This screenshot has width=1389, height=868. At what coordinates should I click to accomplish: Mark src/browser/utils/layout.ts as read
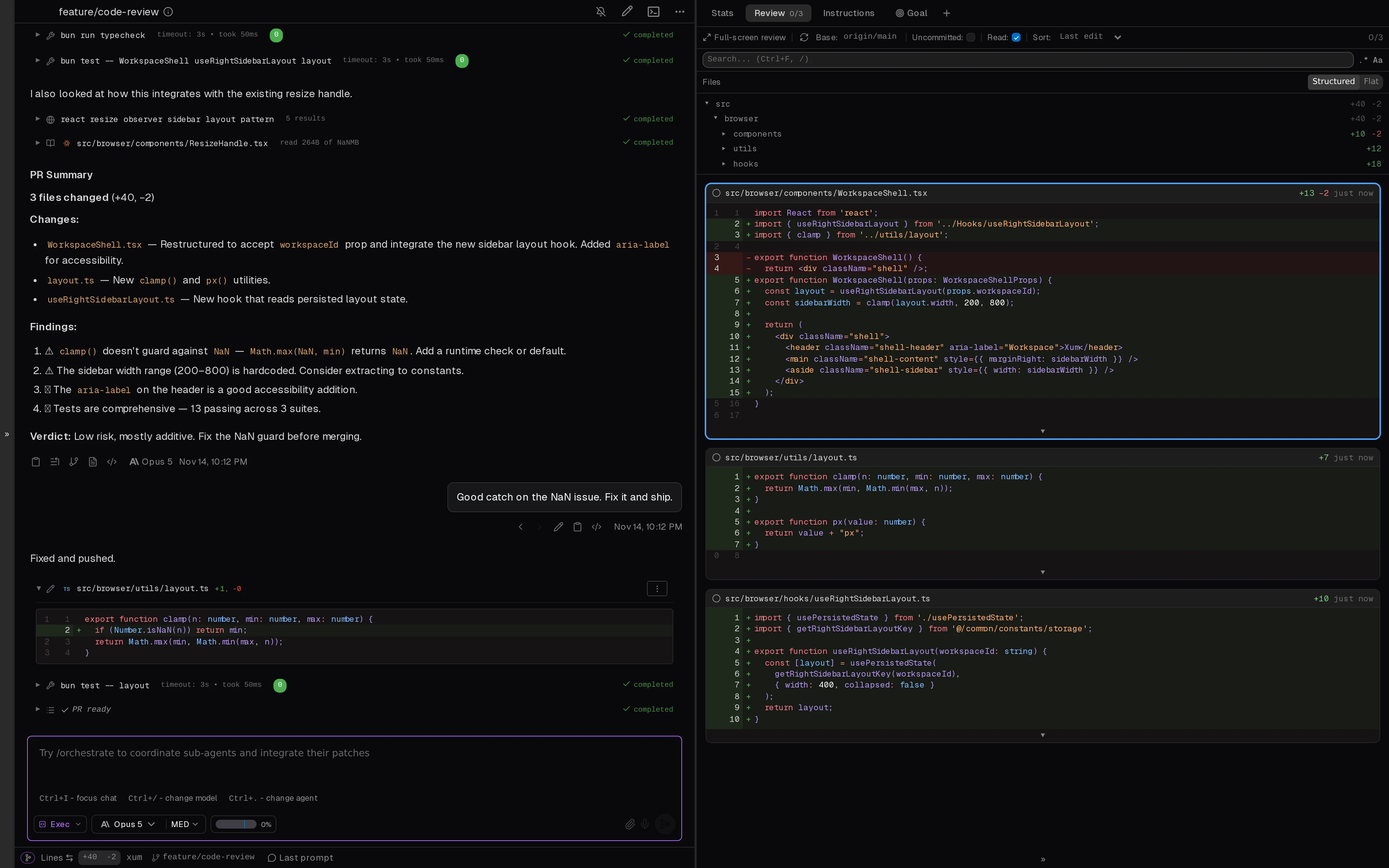pyautogui.click(x=716, y=457)
